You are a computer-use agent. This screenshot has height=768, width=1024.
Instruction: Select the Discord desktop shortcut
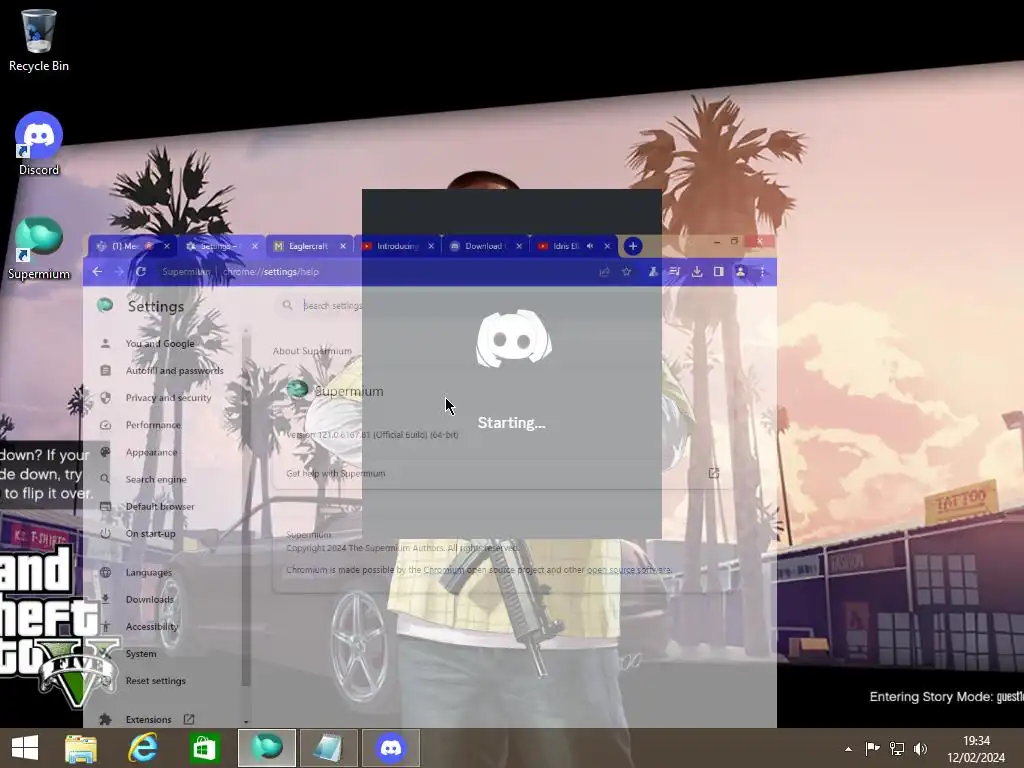[39, 144]
